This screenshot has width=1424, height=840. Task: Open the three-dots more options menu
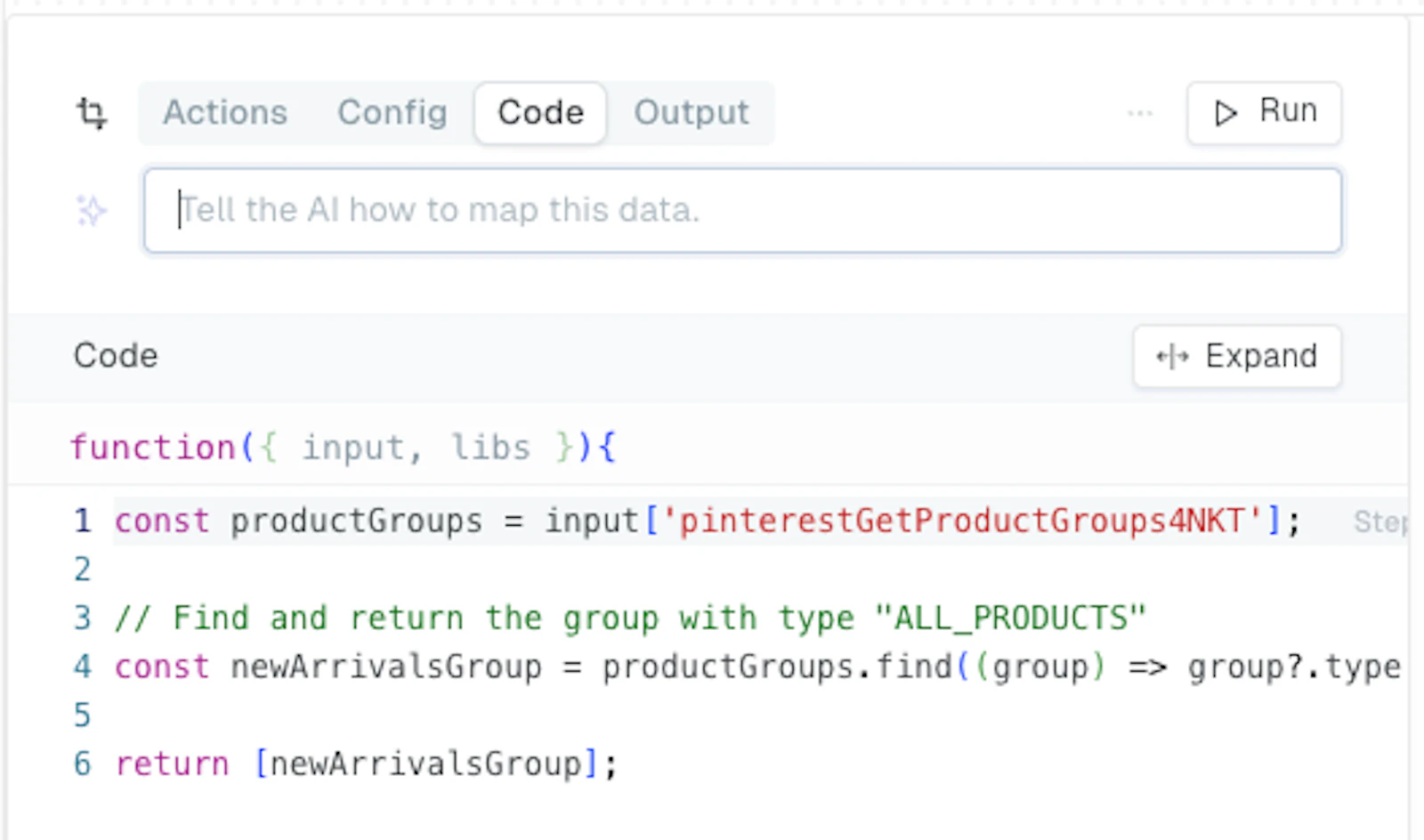pyautogui.click(x=1139, y=113)
